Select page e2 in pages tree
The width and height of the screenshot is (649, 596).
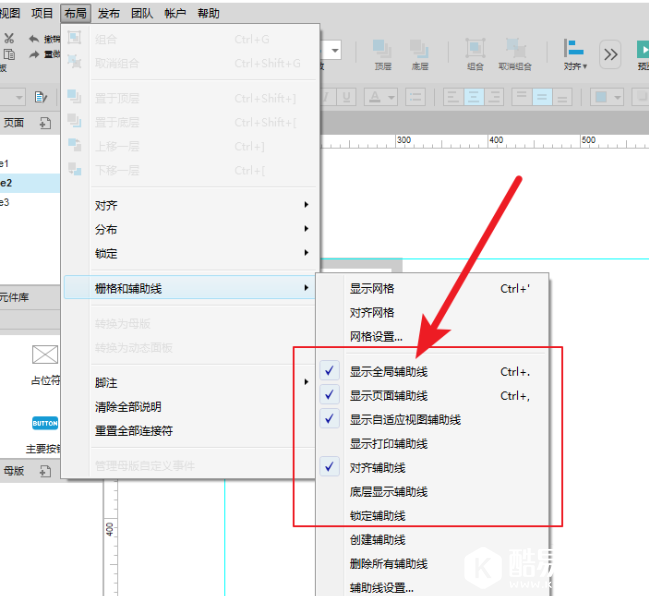pyautogui.click(x=30, y=183)
